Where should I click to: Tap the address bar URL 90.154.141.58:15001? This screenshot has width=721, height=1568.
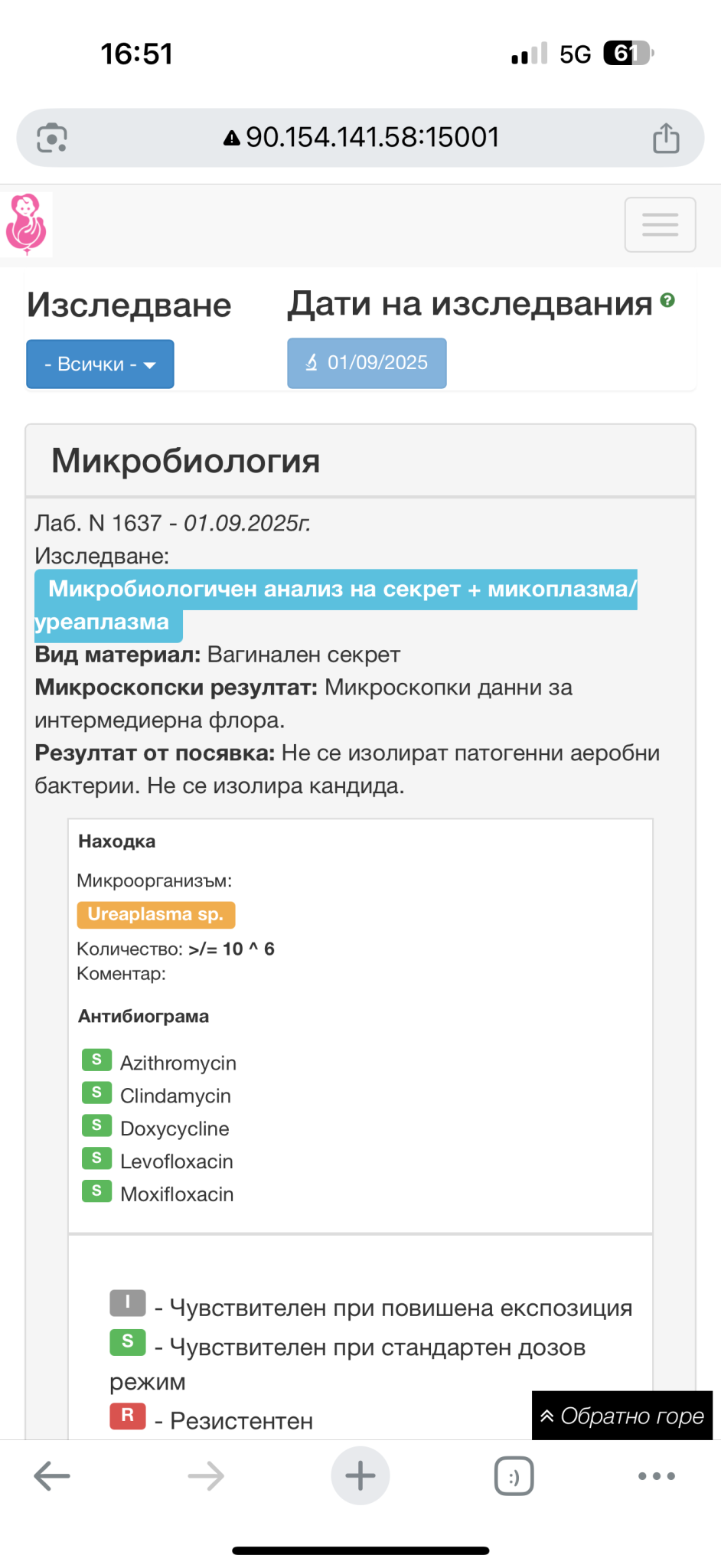click(372, 138)
